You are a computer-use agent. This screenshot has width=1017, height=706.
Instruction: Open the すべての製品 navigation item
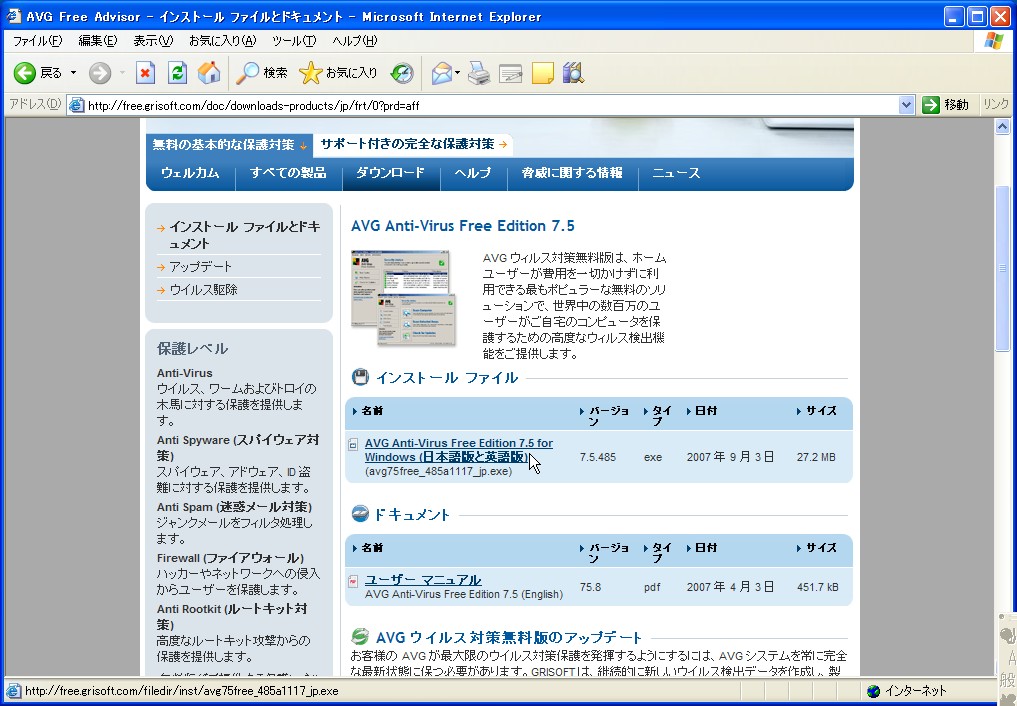pyautogui.click(x=288, y=173)
